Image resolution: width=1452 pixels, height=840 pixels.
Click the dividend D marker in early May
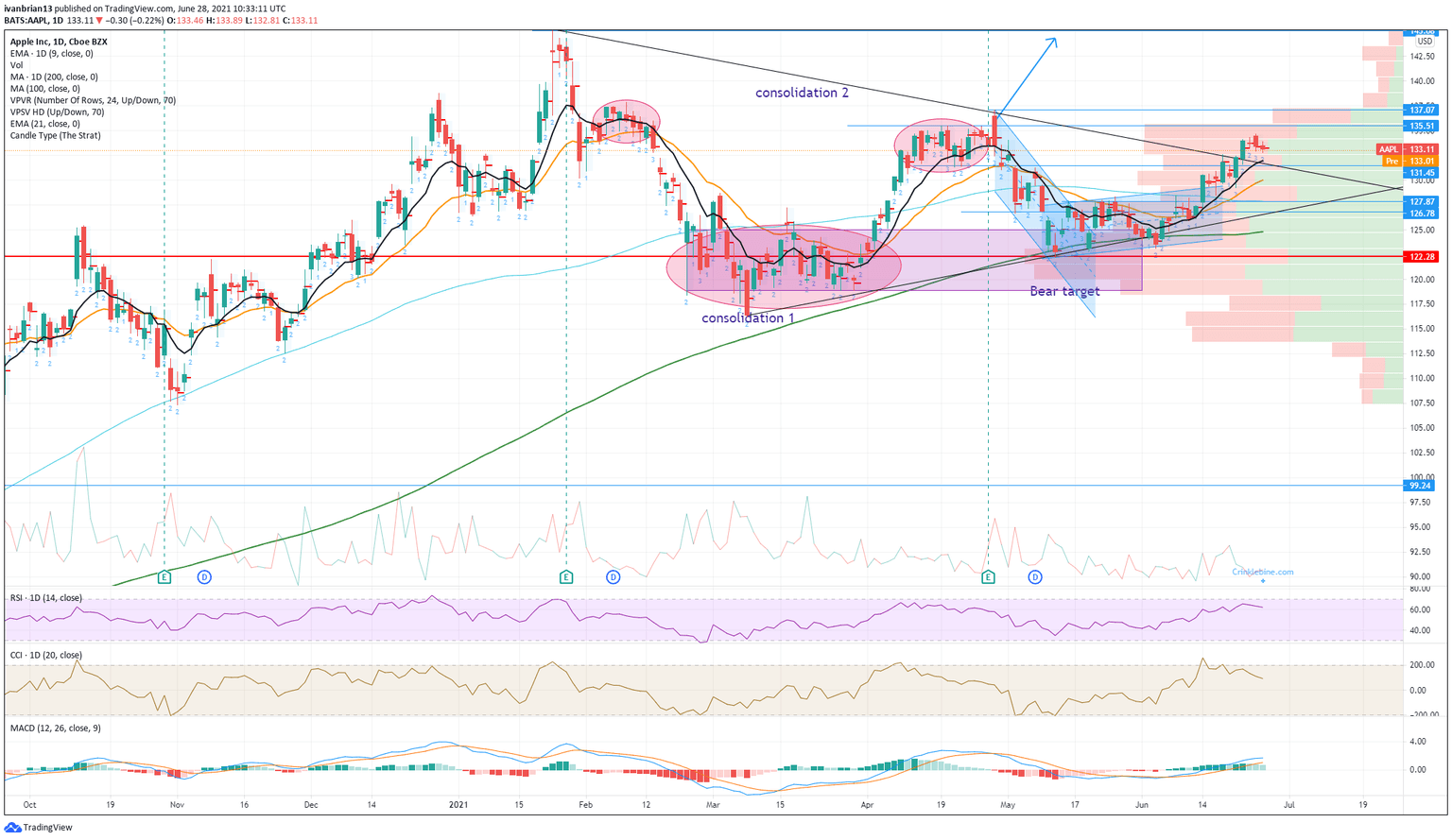[x=1035, y=576]
